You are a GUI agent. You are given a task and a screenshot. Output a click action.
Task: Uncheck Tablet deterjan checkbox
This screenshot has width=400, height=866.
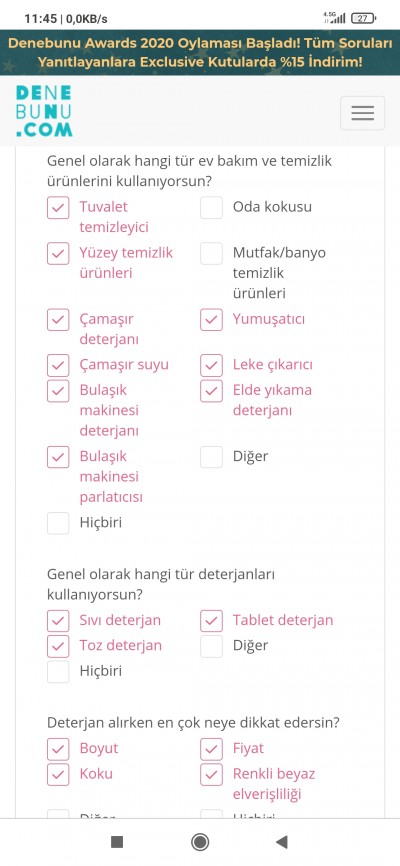tap(211, 621)
